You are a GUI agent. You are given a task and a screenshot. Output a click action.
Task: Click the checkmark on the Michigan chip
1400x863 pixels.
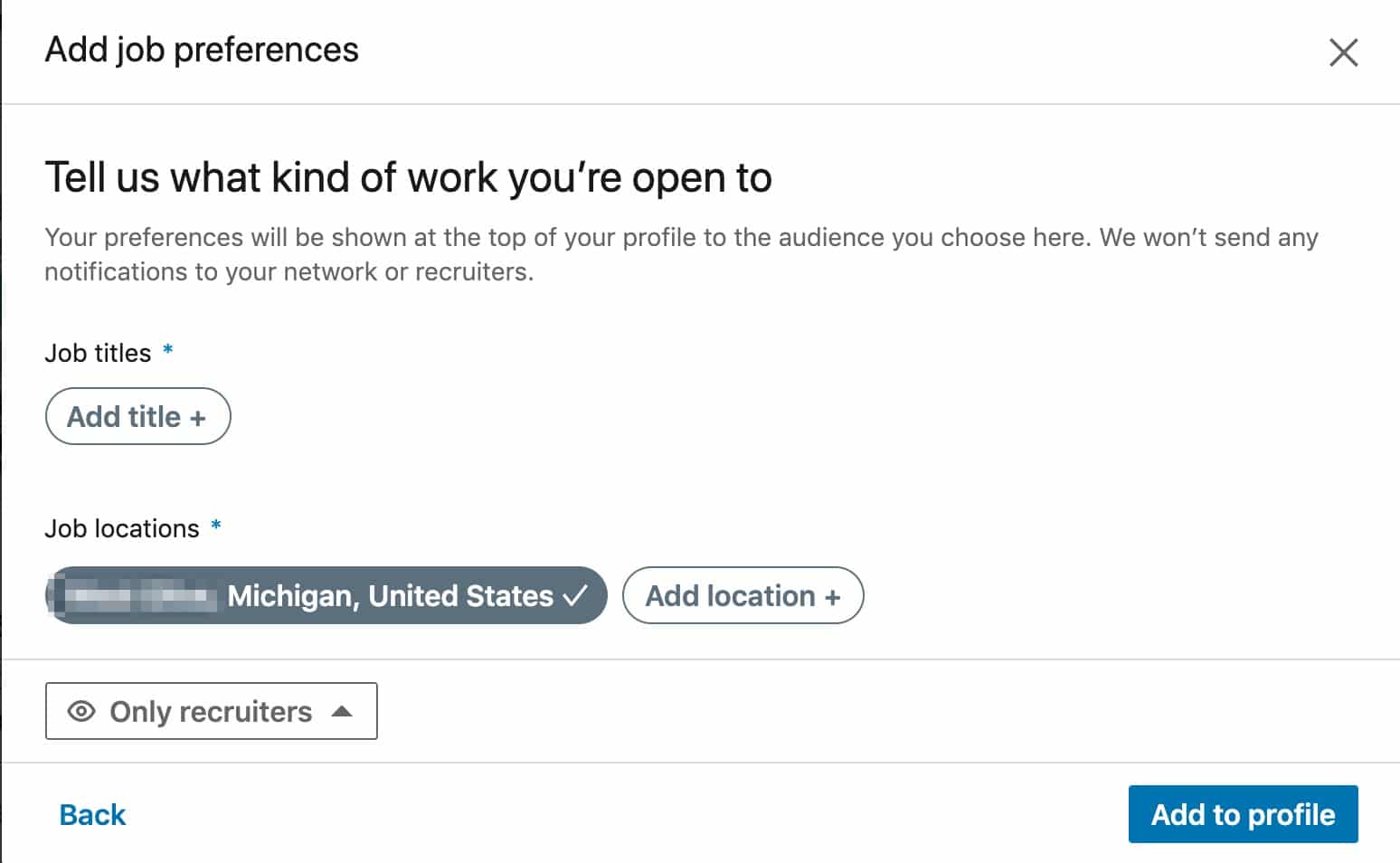[x=575, y=595]
